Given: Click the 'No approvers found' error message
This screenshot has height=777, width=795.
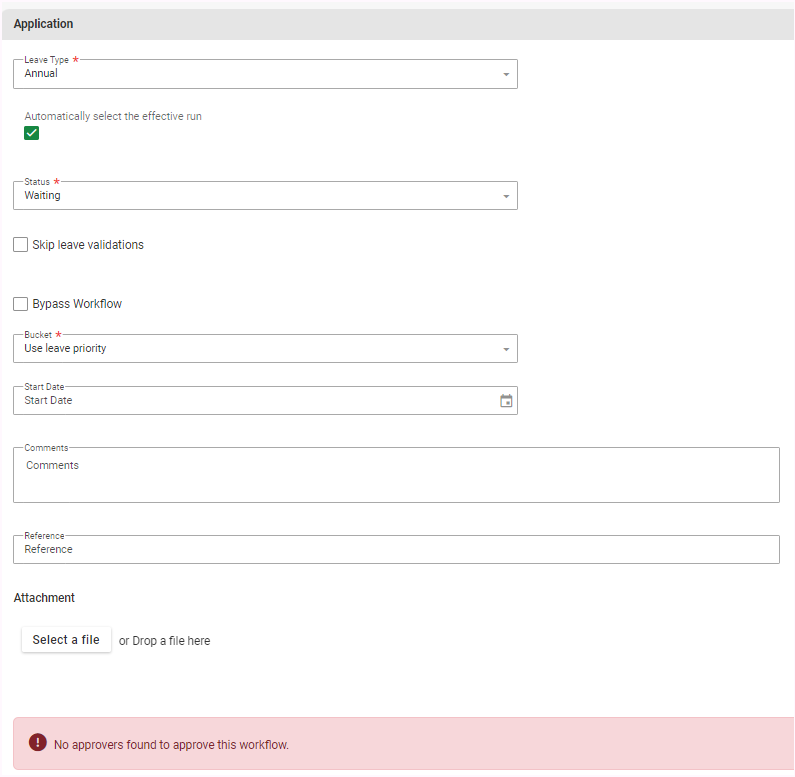Looking at the screenshot, I should (x=171, y=745).
